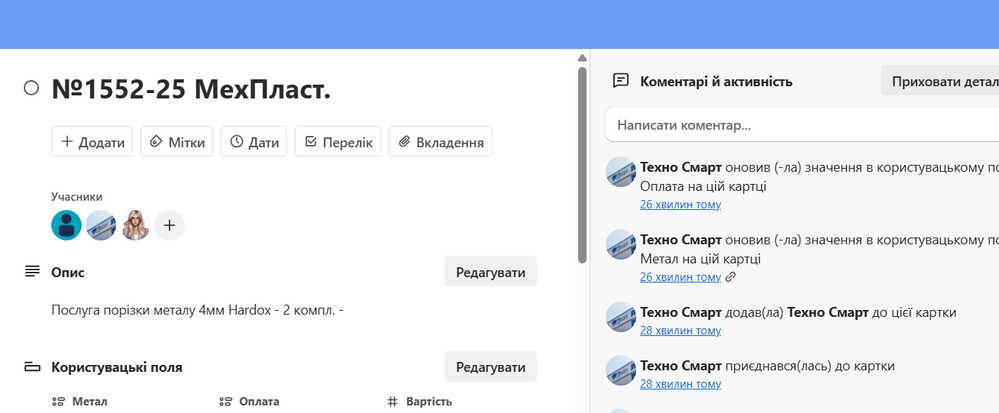The image size is (999, 413).
Task: Click the card title №1552-25 МехПласт
Action: pyautogui.click(x=191, y=90)
